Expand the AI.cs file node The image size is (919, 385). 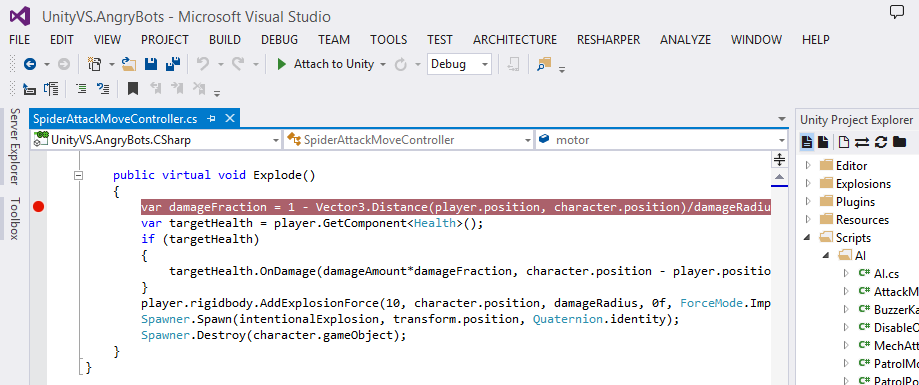[846, 274]
